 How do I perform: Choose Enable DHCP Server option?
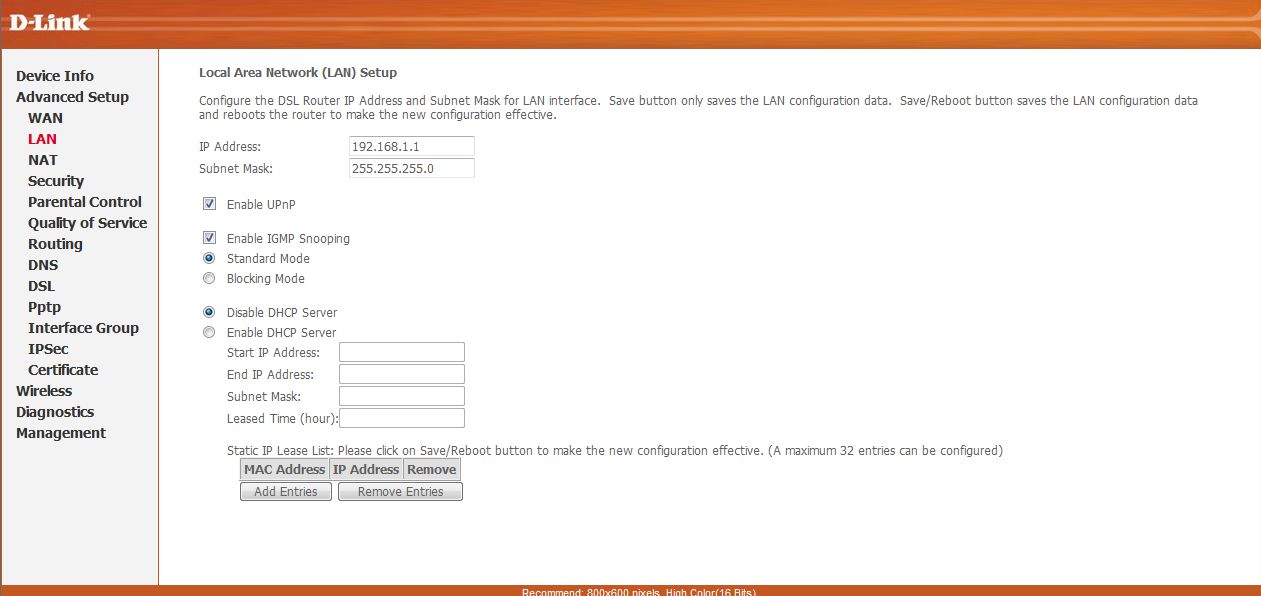(209, 332)
